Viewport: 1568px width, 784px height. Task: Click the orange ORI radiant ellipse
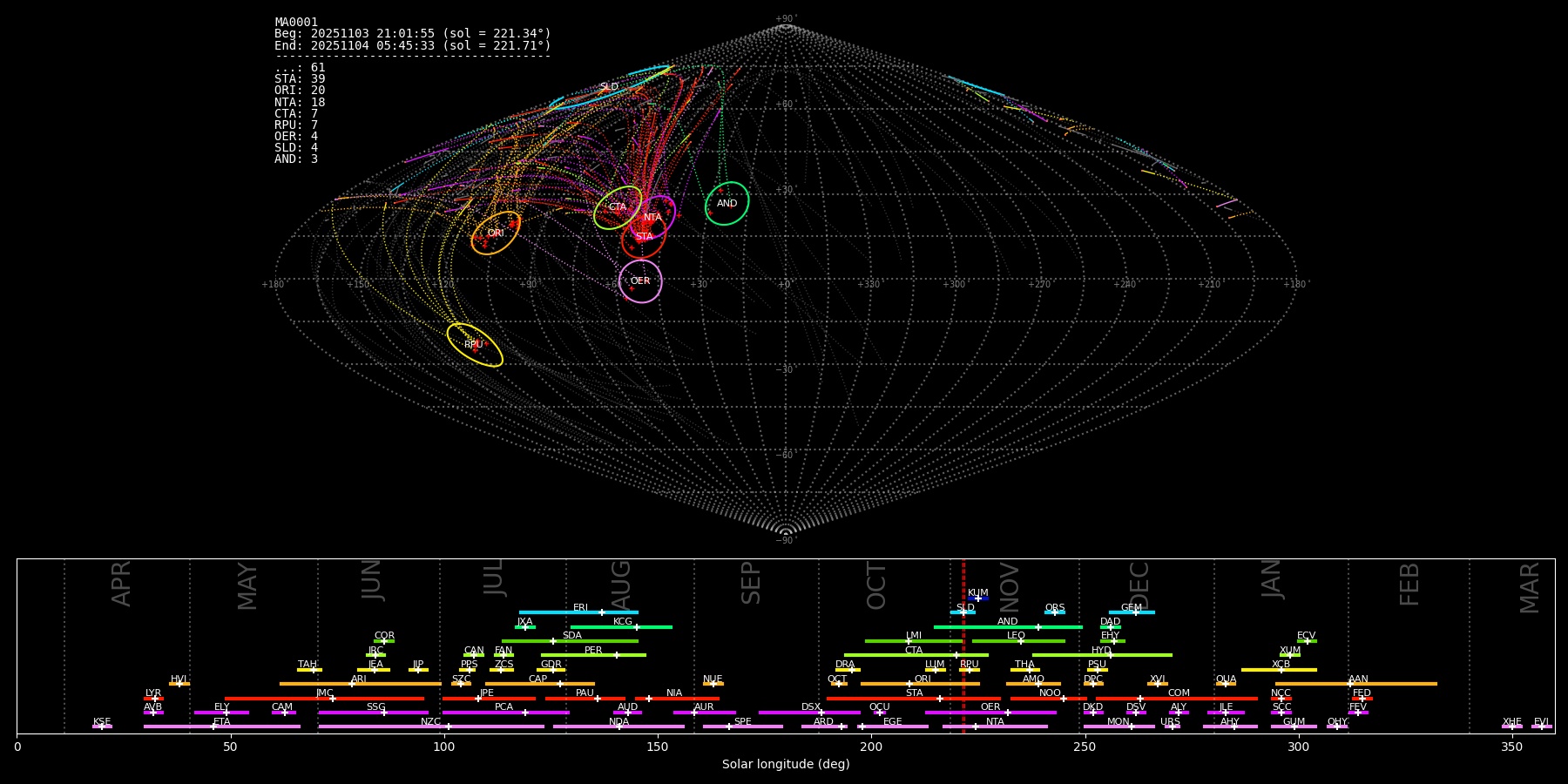point(496,233)
